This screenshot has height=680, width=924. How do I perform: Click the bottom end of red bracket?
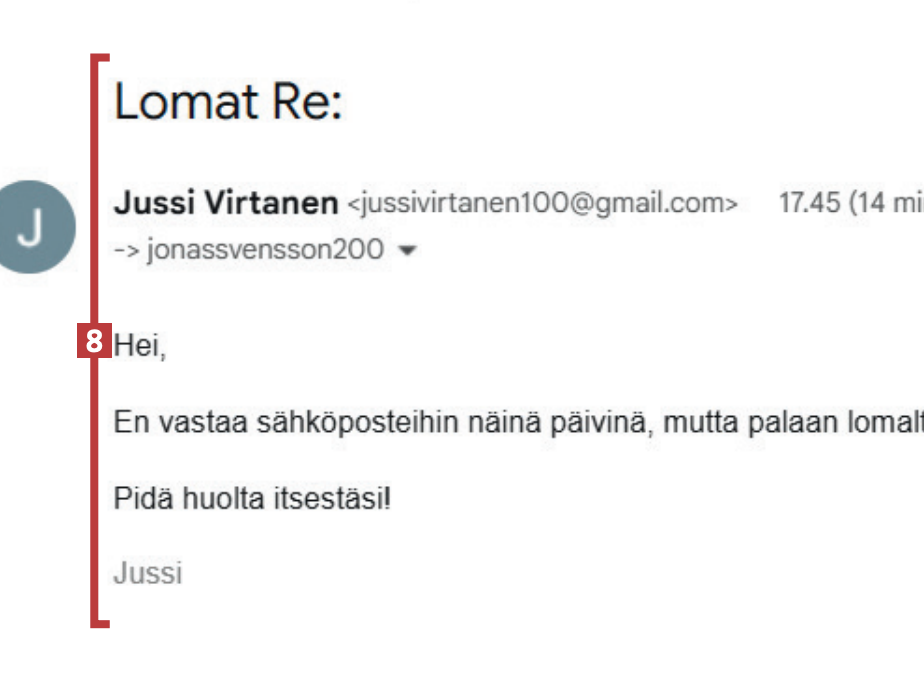click(100, 623)
